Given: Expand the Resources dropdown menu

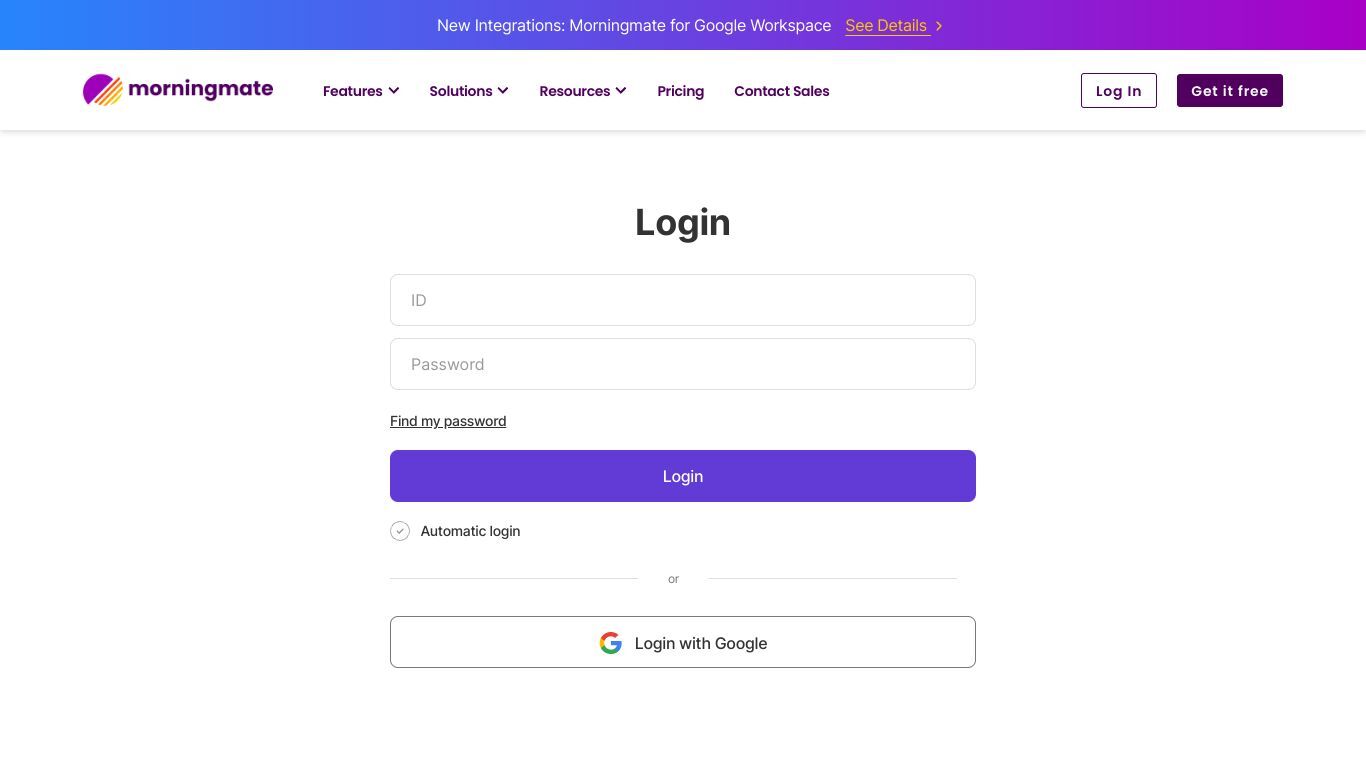Looking at the screenshot, I should (x=583, y=91).
